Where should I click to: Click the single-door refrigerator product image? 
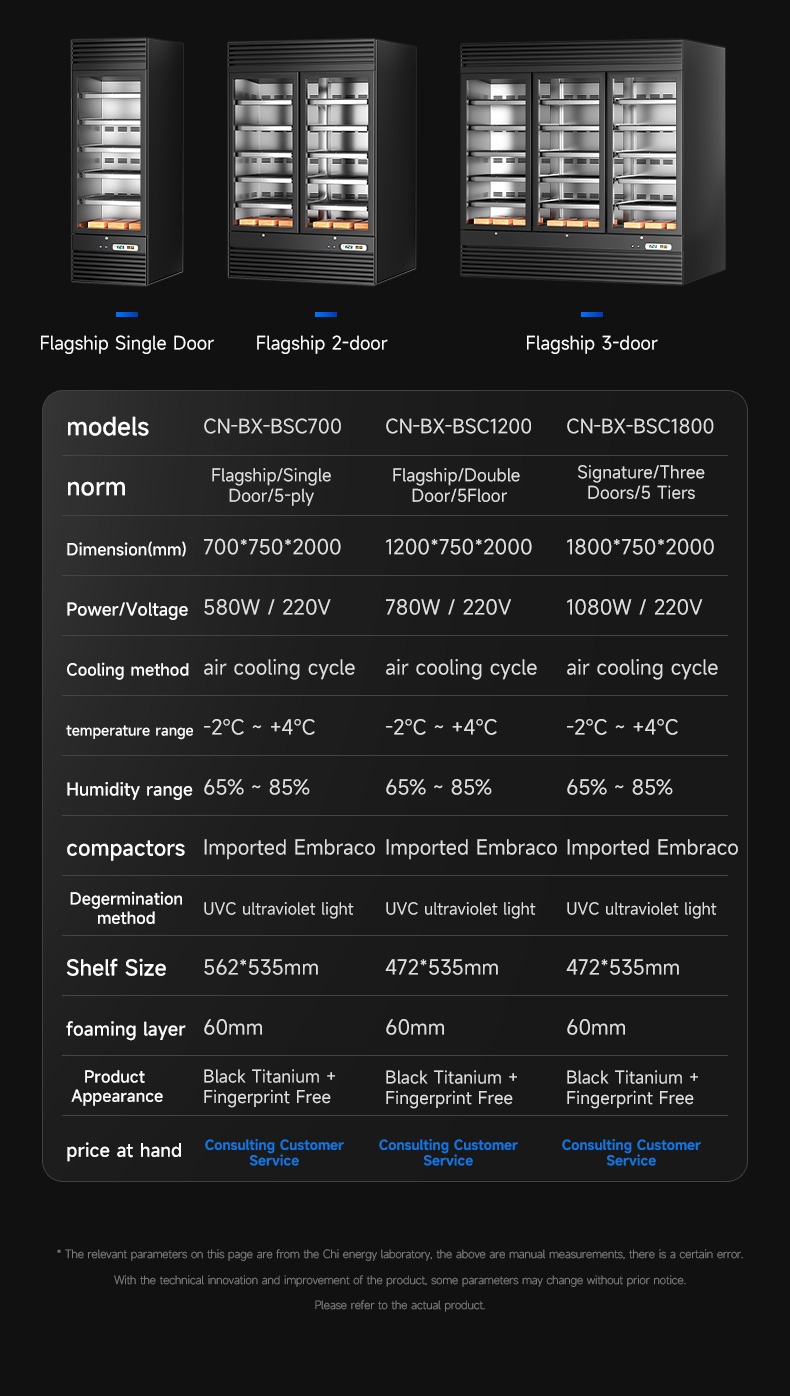coord(126,162)
